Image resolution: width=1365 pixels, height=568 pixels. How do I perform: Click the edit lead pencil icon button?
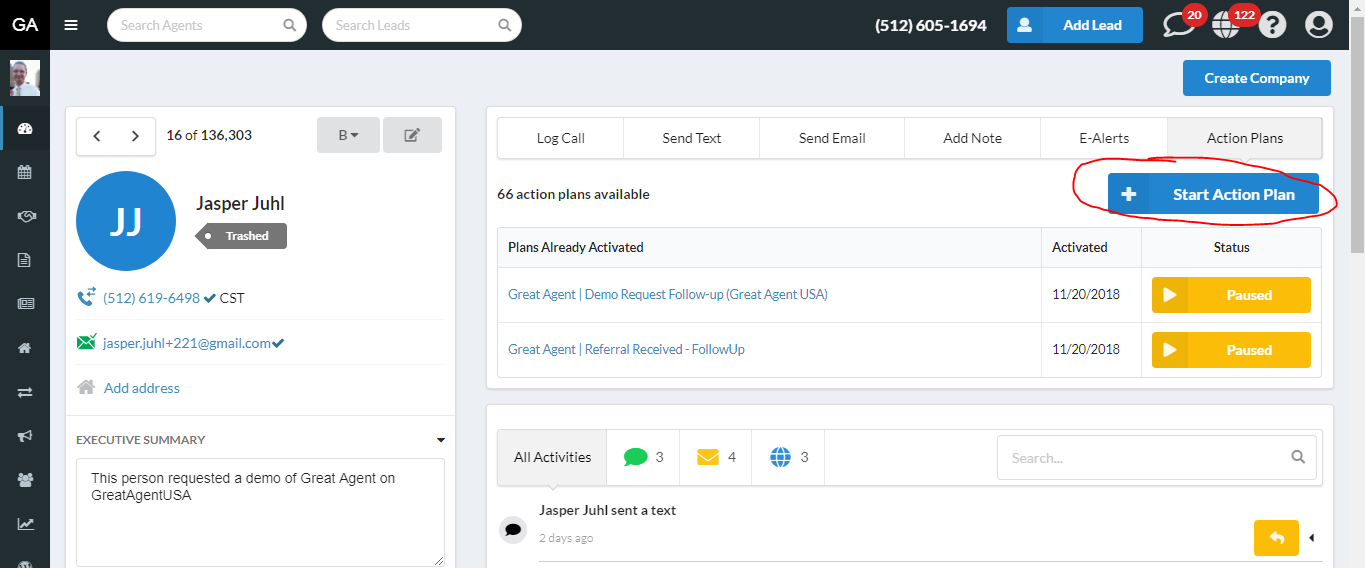tap(412, 135)
